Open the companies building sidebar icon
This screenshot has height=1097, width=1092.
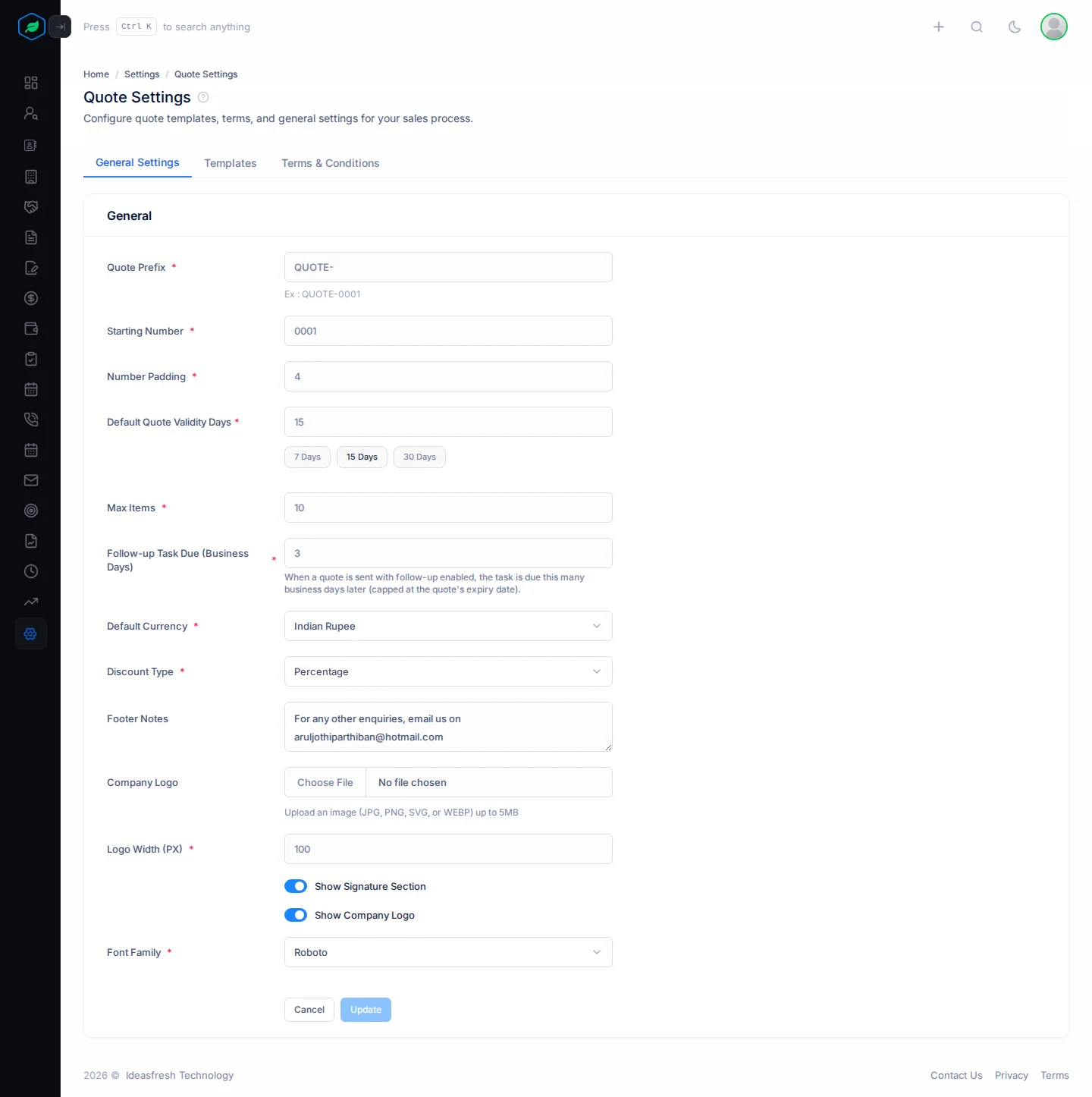click(x=31, y=177)
